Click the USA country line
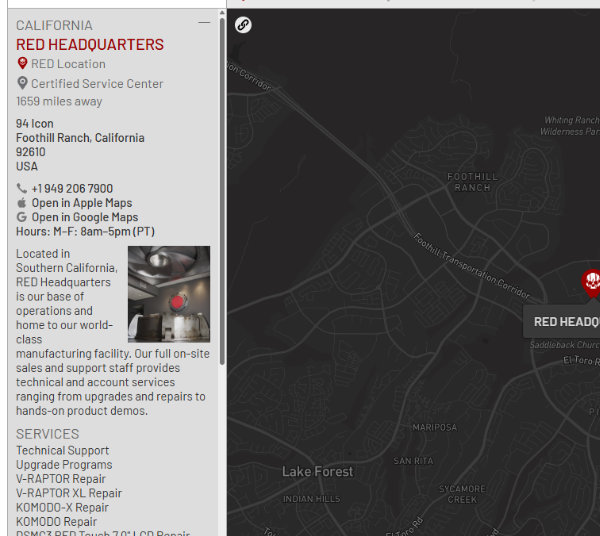The image size is (600, 536). pyautogui.click(x=27, y=166)
